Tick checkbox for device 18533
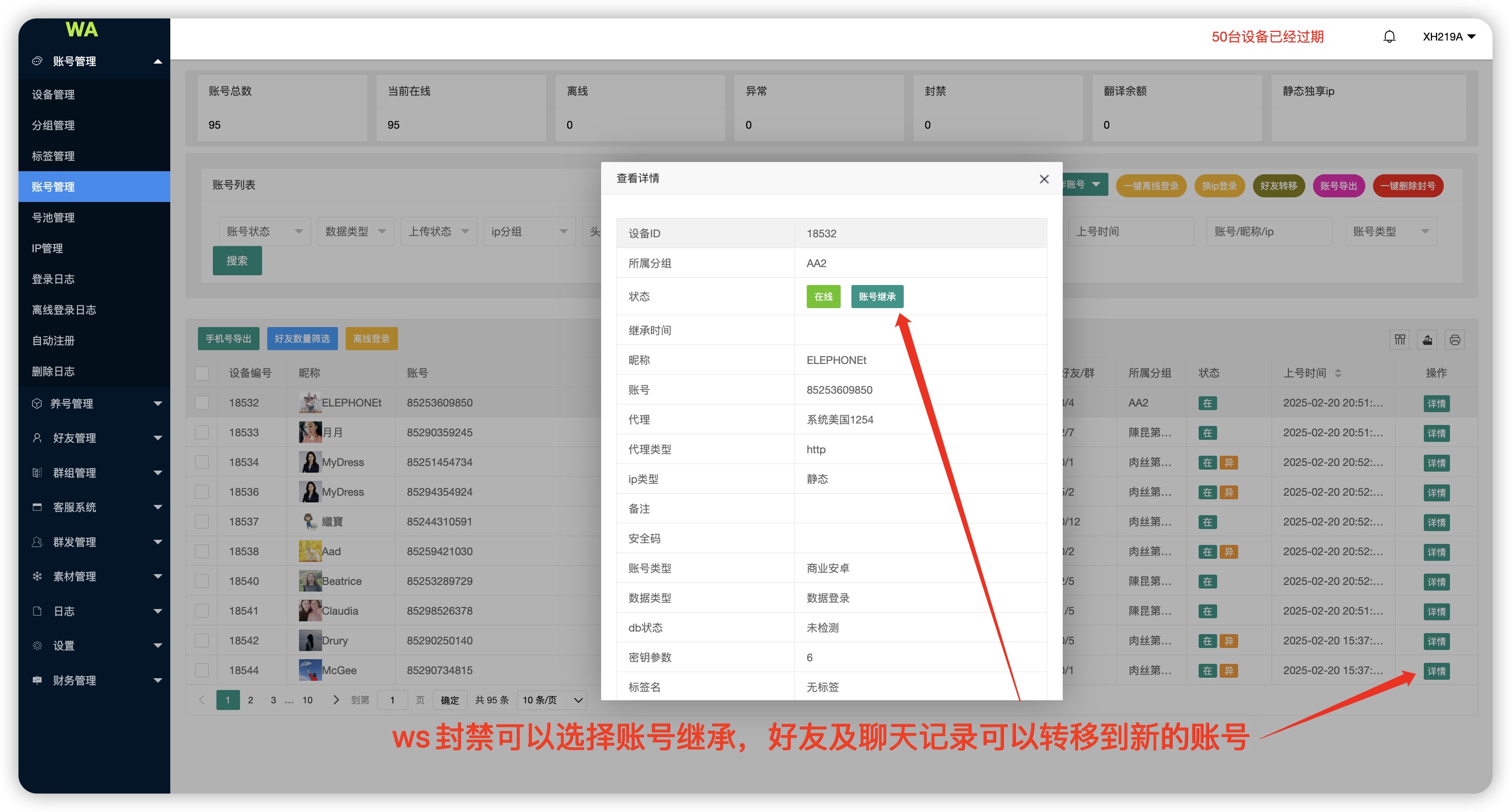Viewport: 1511px width, 812px height. click(x=202, y=433)
